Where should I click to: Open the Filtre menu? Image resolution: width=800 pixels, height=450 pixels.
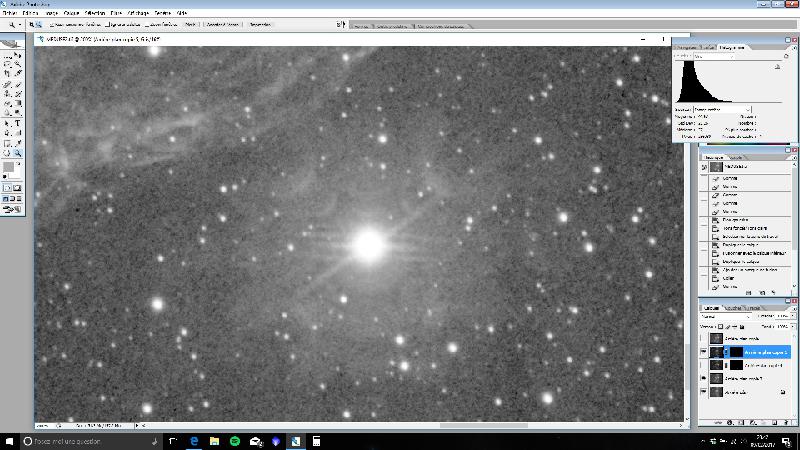116,13
